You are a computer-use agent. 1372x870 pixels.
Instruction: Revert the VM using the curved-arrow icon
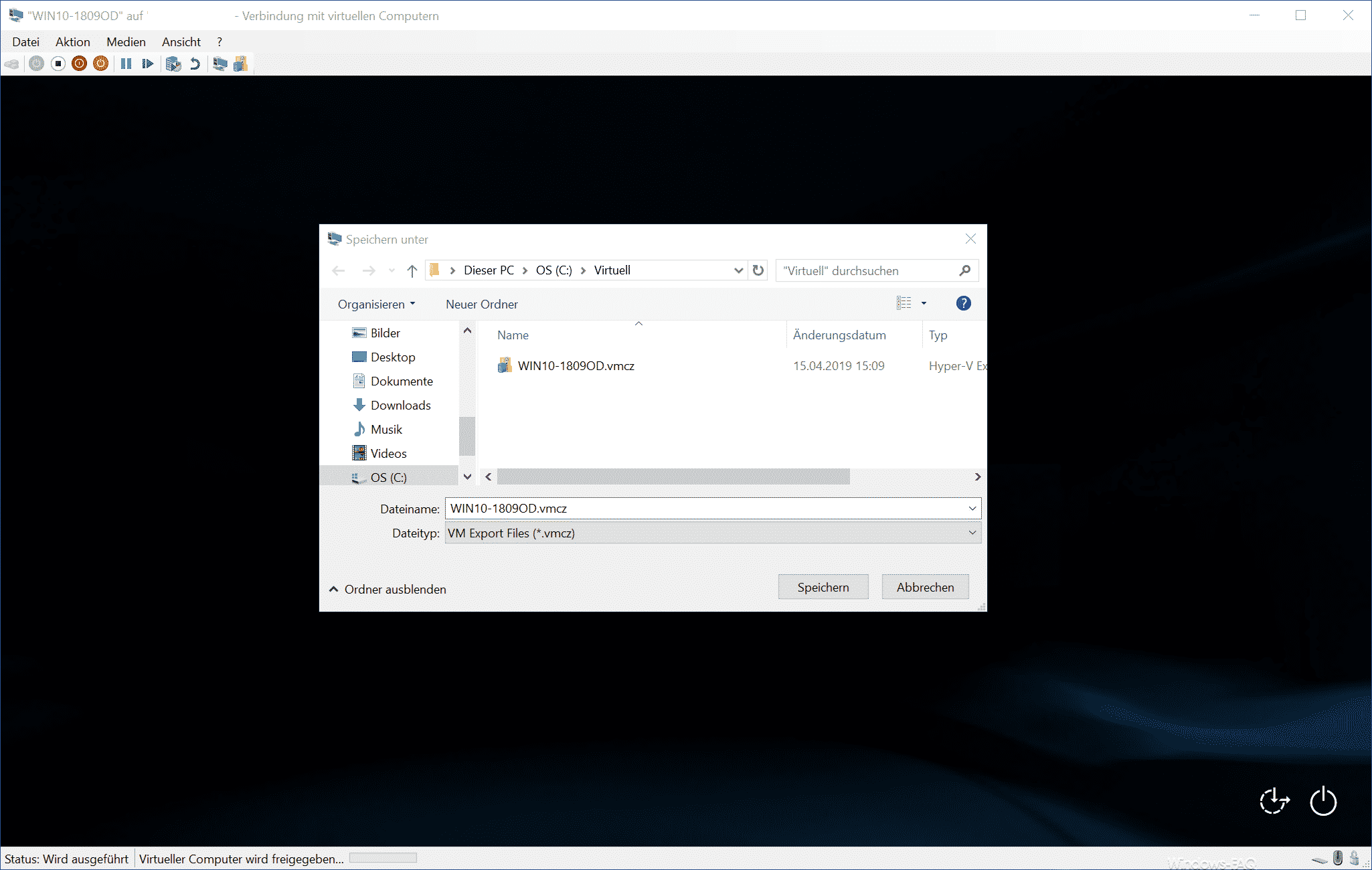[x=195, y=64]
